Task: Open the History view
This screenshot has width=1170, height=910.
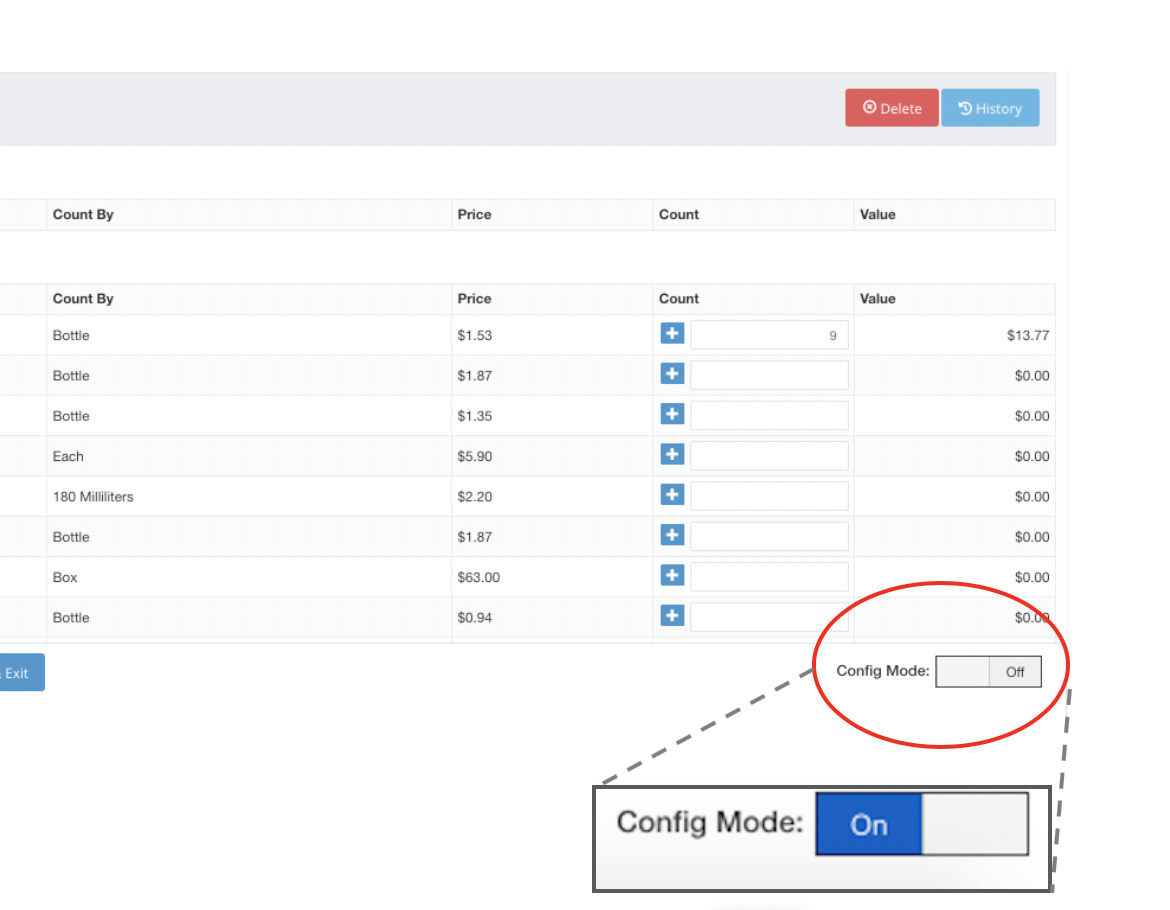Action: tap(990, 108)
